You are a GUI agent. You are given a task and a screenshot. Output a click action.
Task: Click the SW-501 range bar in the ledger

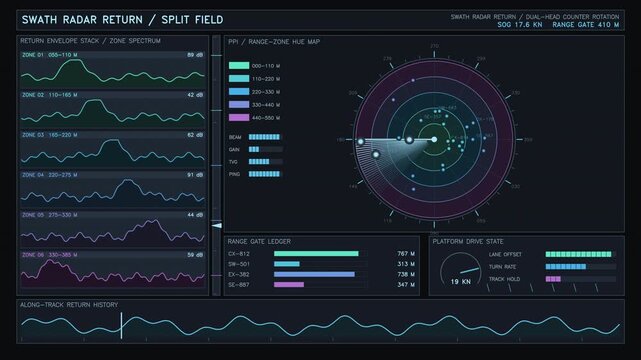tap(287, 264)
